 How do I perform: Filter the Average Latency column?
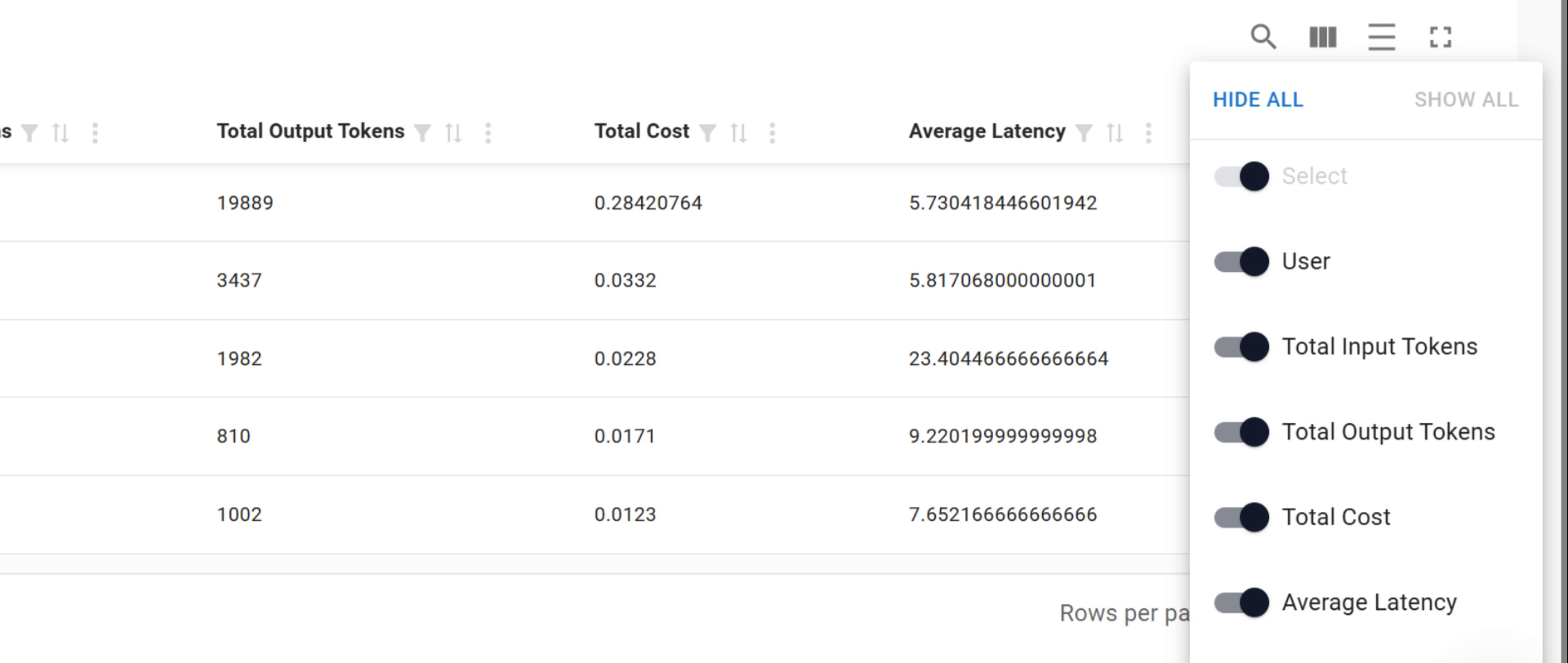click(x=1084, y=133)
